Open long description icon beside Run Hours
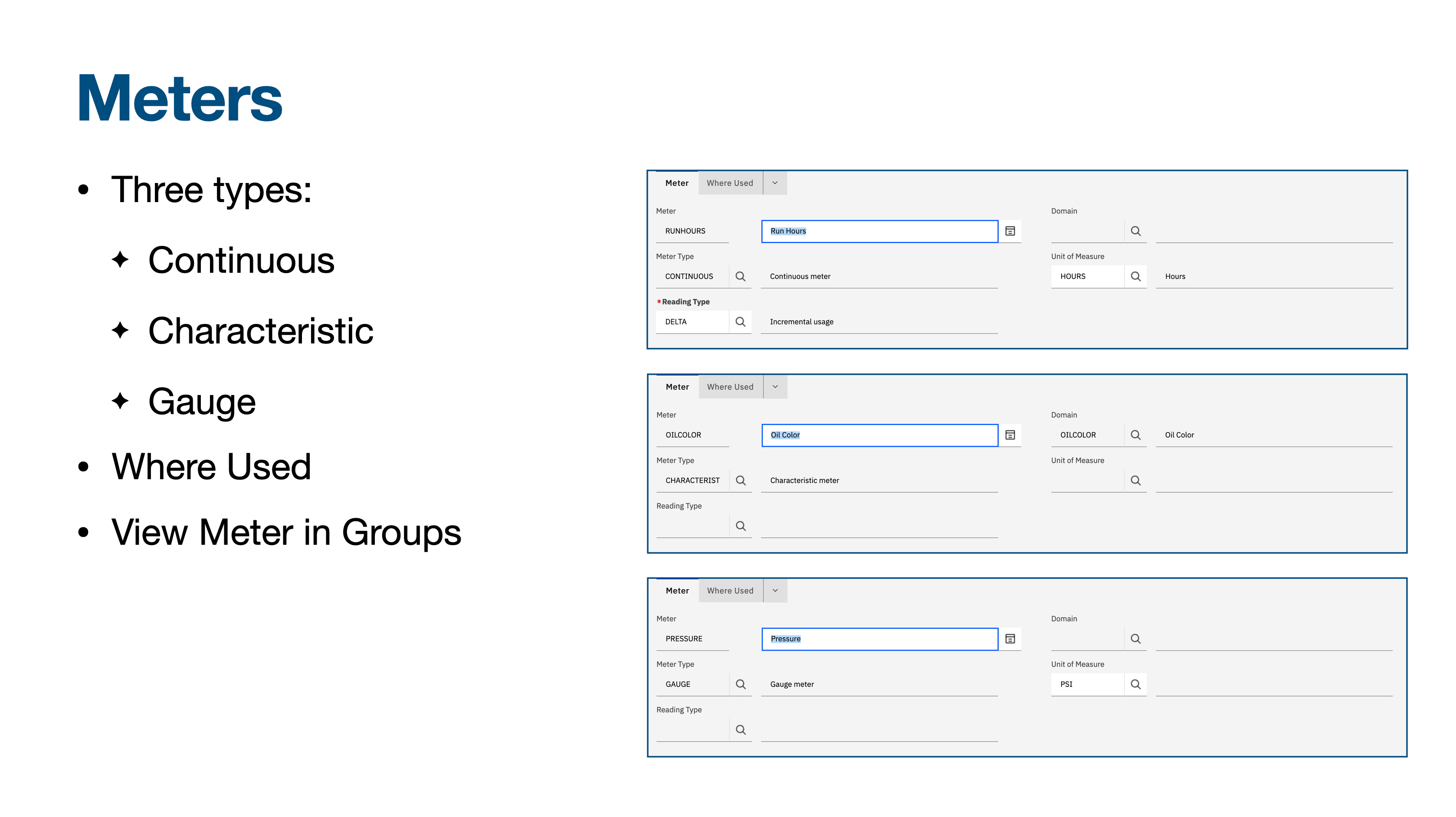 tap(1010, 231)
